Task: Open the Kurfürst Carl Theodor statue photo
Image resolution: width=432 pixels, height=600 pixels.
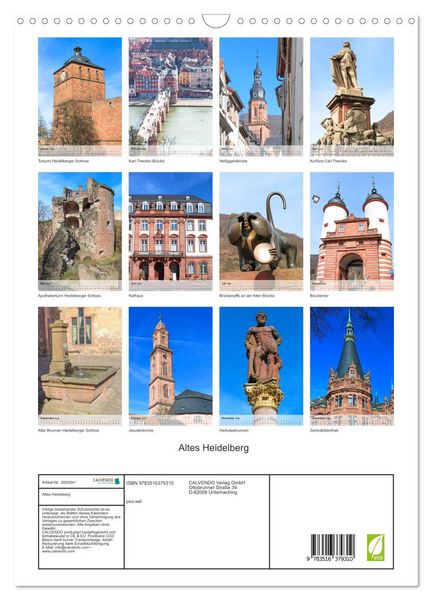Action: click(x=352, y=97)
